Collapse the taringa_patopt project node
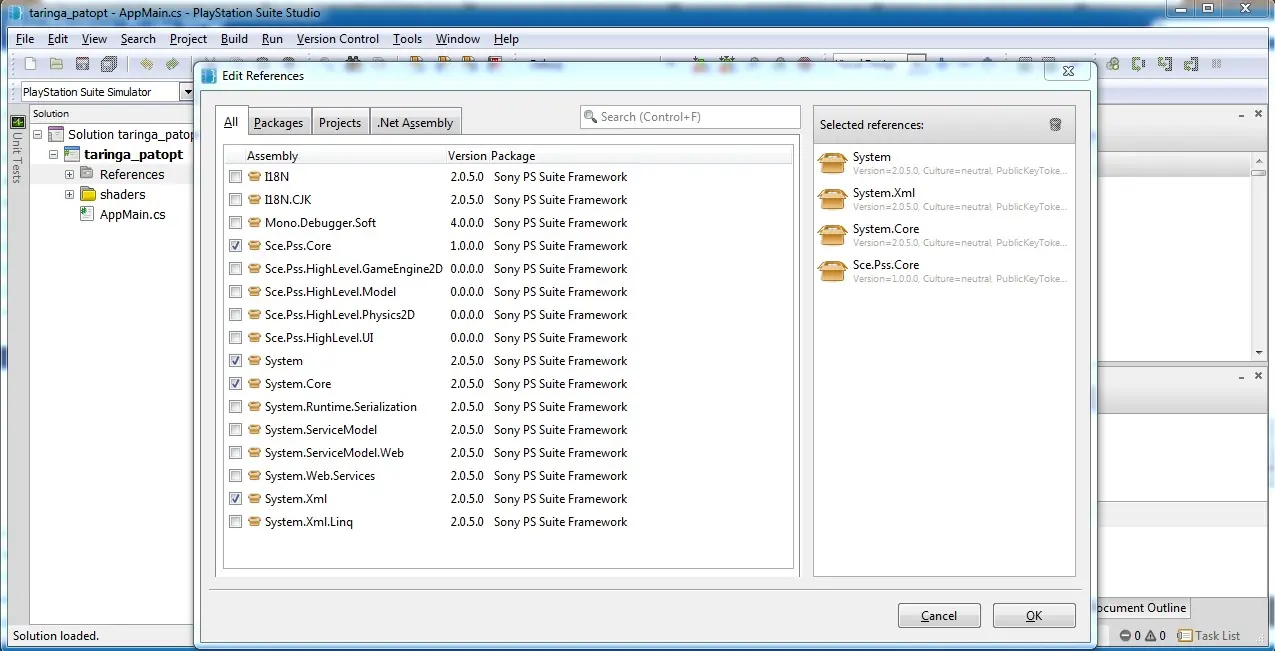Viewport: 1275px width, 651px height. coord(53,154)
